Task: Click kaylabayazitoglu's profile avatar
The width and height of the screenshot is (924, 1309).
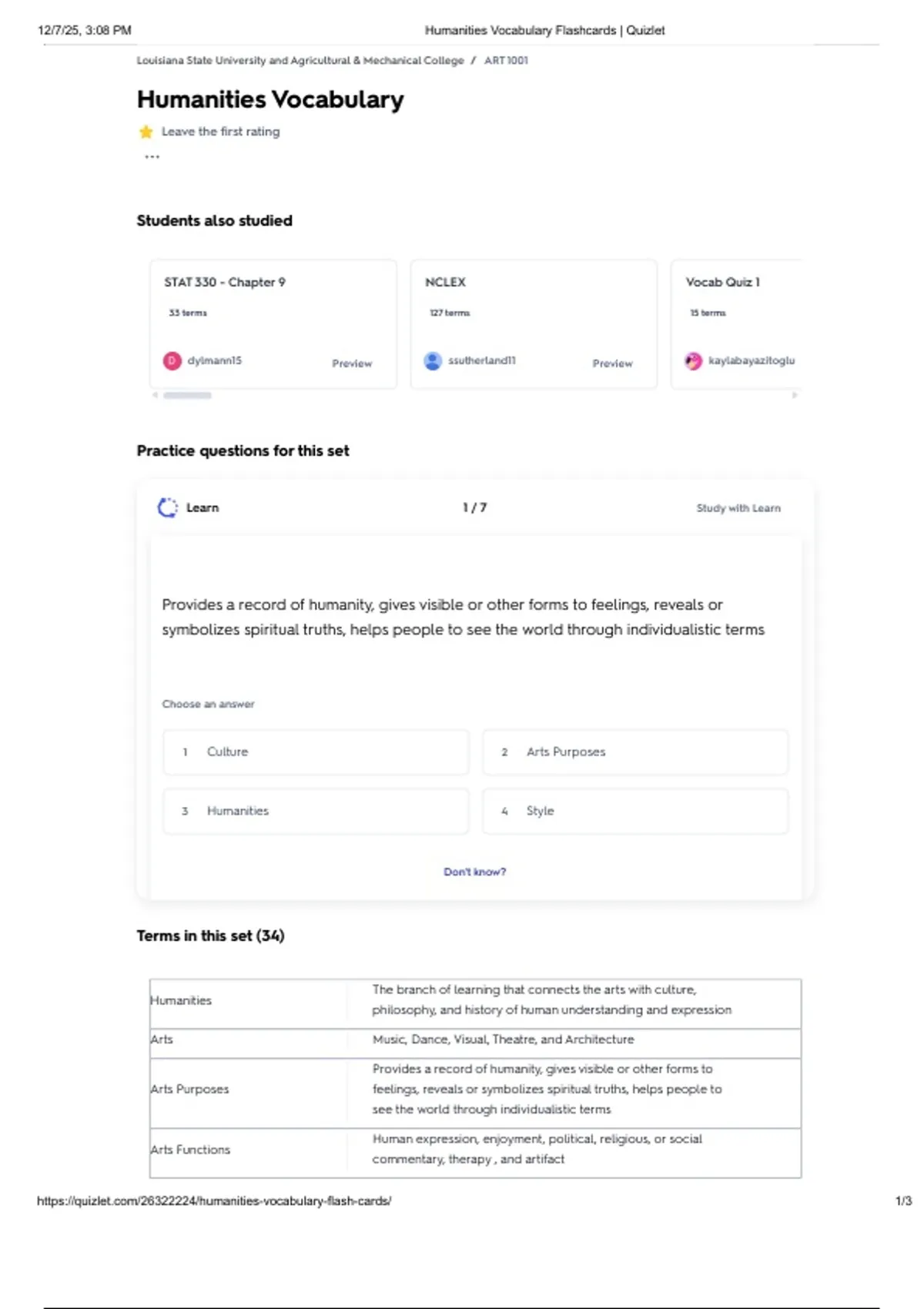Action: (x=694, y=360)
